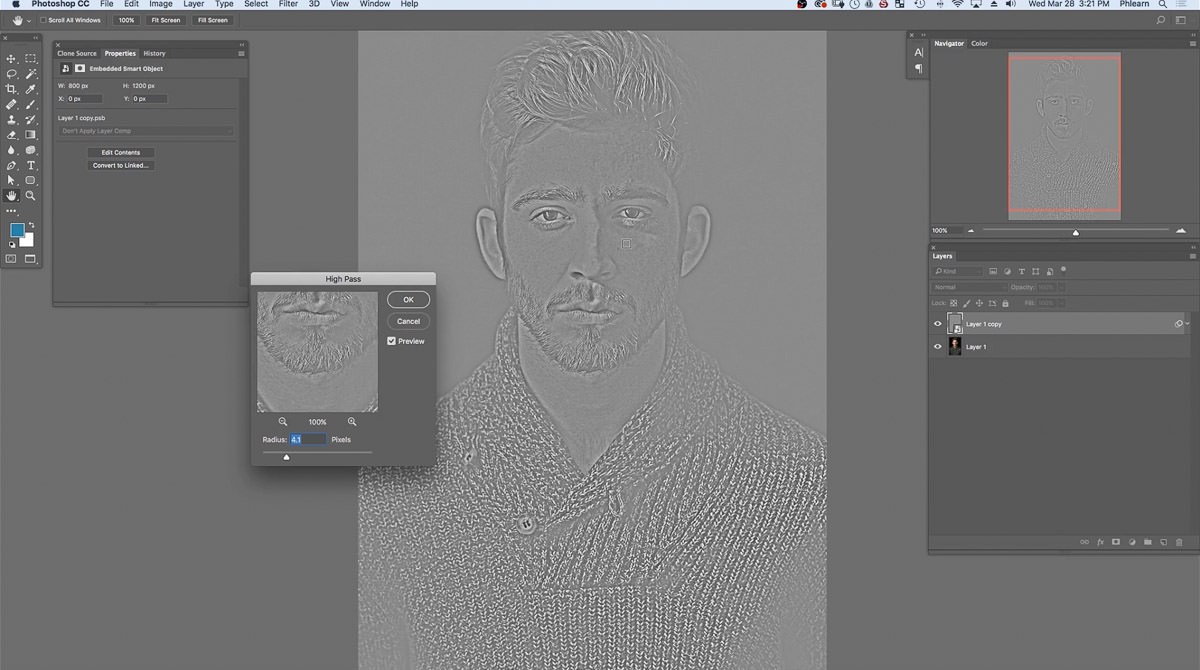The width and height of the screenshot is (1200, 670).
Task: Open the Paragraph panel icon
Action: 918,68
